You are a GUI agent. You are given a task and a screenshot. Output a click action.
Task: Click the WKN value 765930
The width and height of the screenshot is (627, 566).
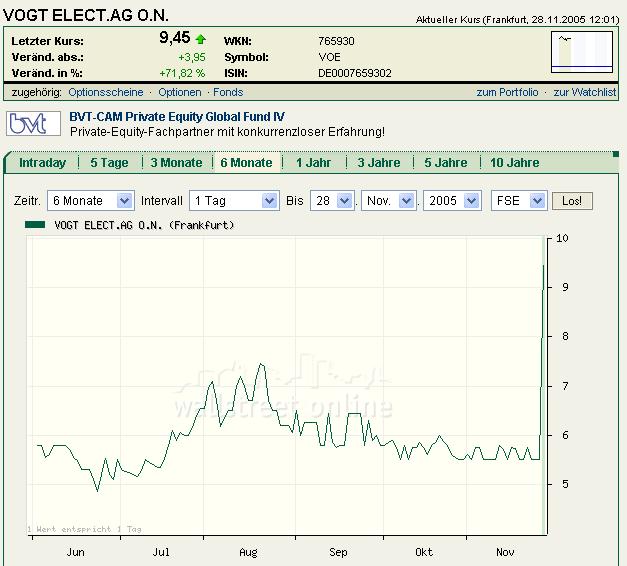click(336, 41)
